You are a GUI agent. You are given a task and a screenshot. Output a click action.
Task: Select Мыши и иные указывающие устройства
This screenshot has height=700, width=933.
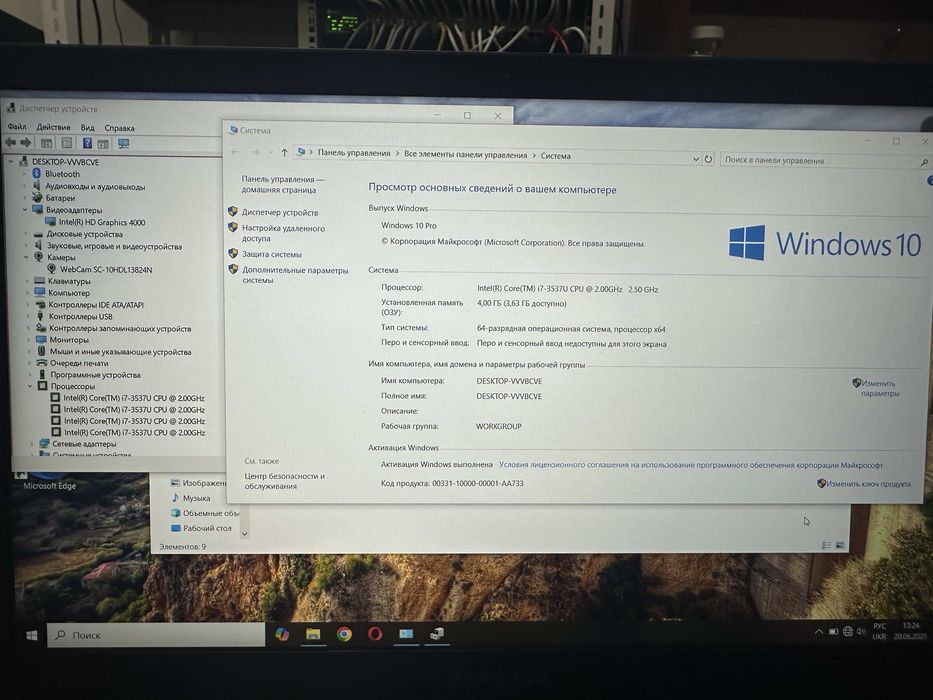[120, 352]
